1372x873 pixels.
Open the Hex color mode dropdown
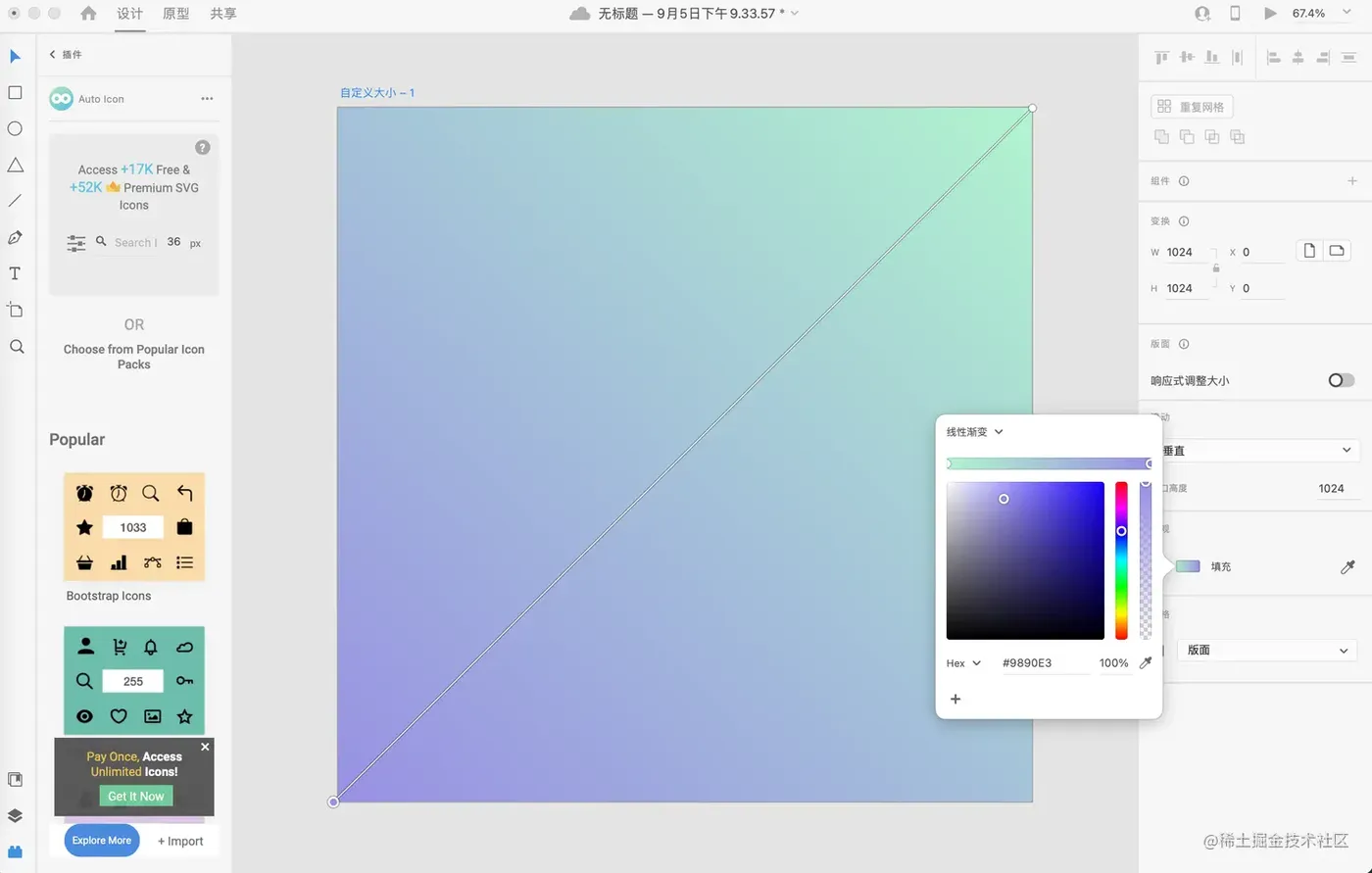point(964,663)
